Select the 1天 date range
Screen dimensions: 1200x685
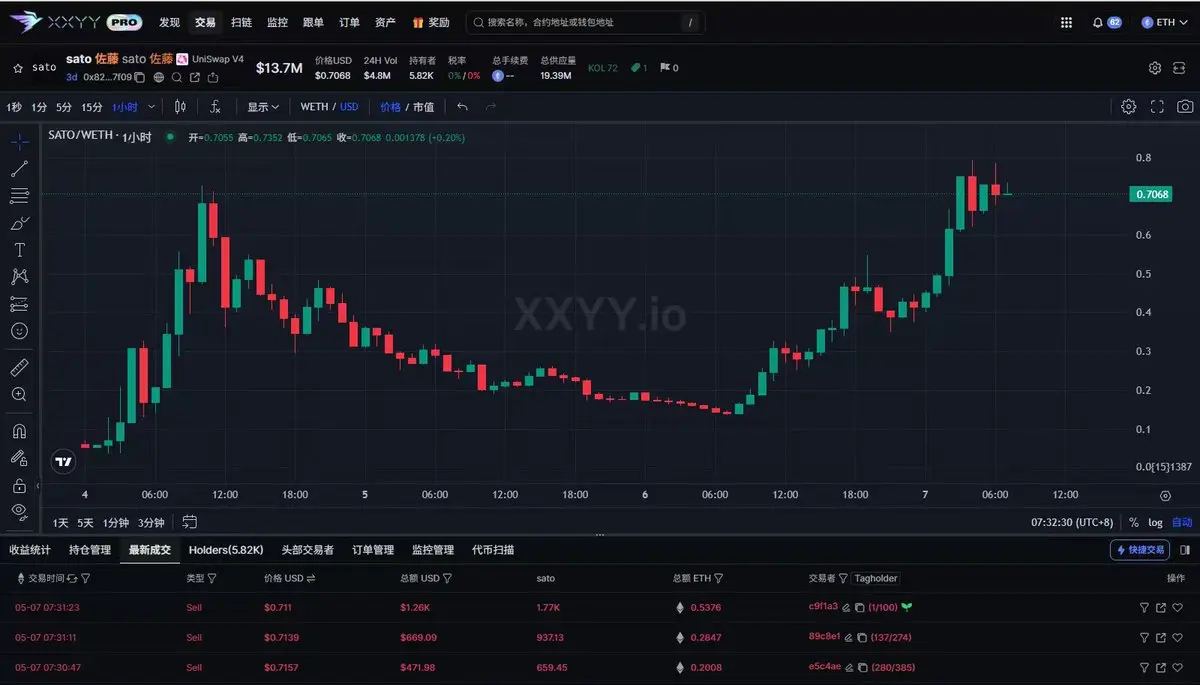pyautogui.click(x=61, y=522)
